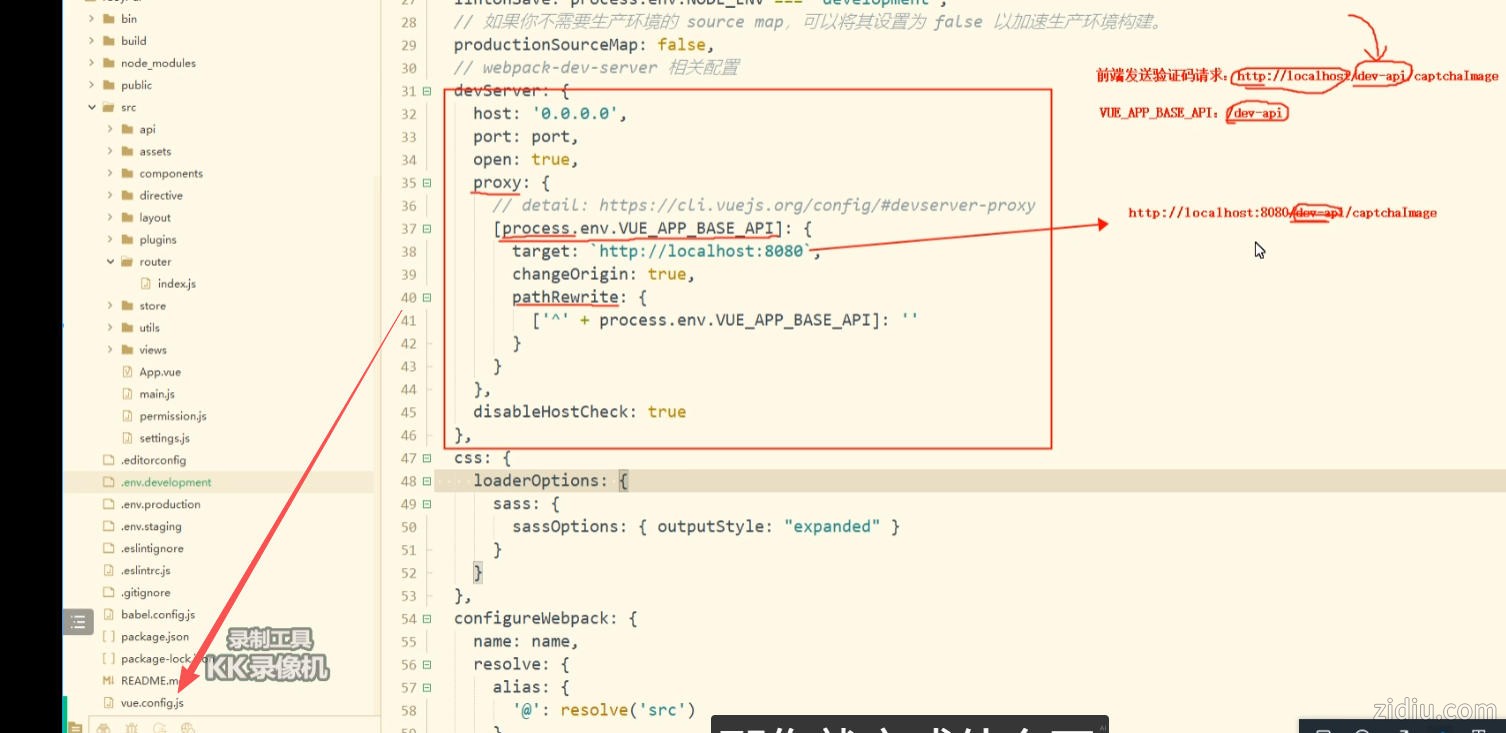Click the outline list icon on left edge
Image resolution: width=1506 pixels, height=733 pixels.
78,622
